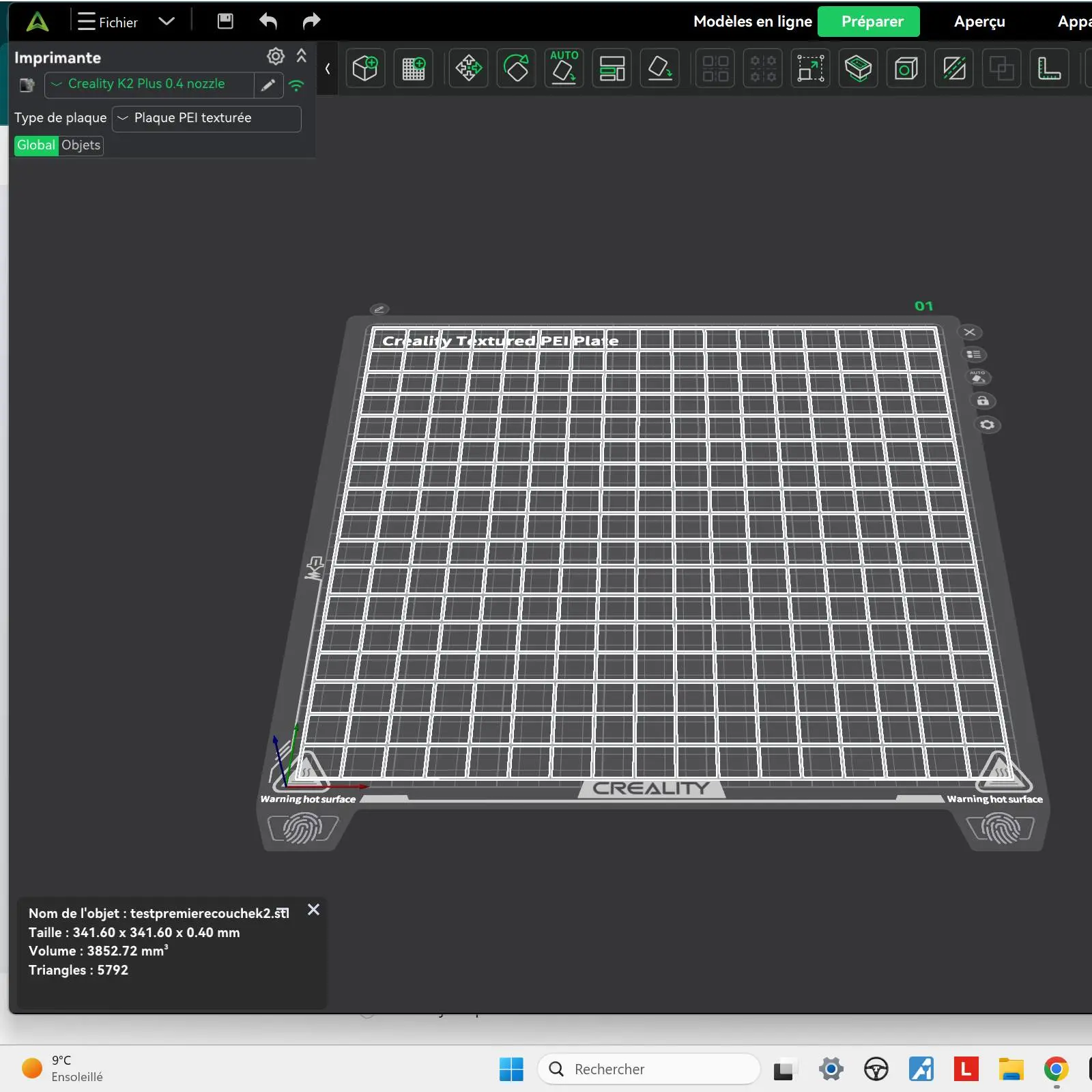
Task: Click the Taille 341.60 x 341.60 x 0.40 mm text
Action: [x=134, y=932]
